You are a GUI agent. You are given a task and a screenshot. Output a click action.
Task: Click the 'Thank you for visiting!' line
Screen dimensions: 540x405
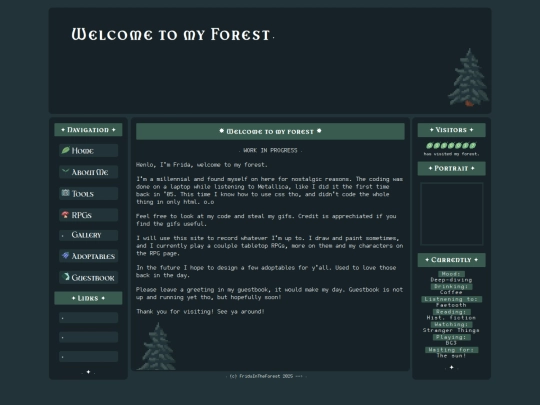200,311
